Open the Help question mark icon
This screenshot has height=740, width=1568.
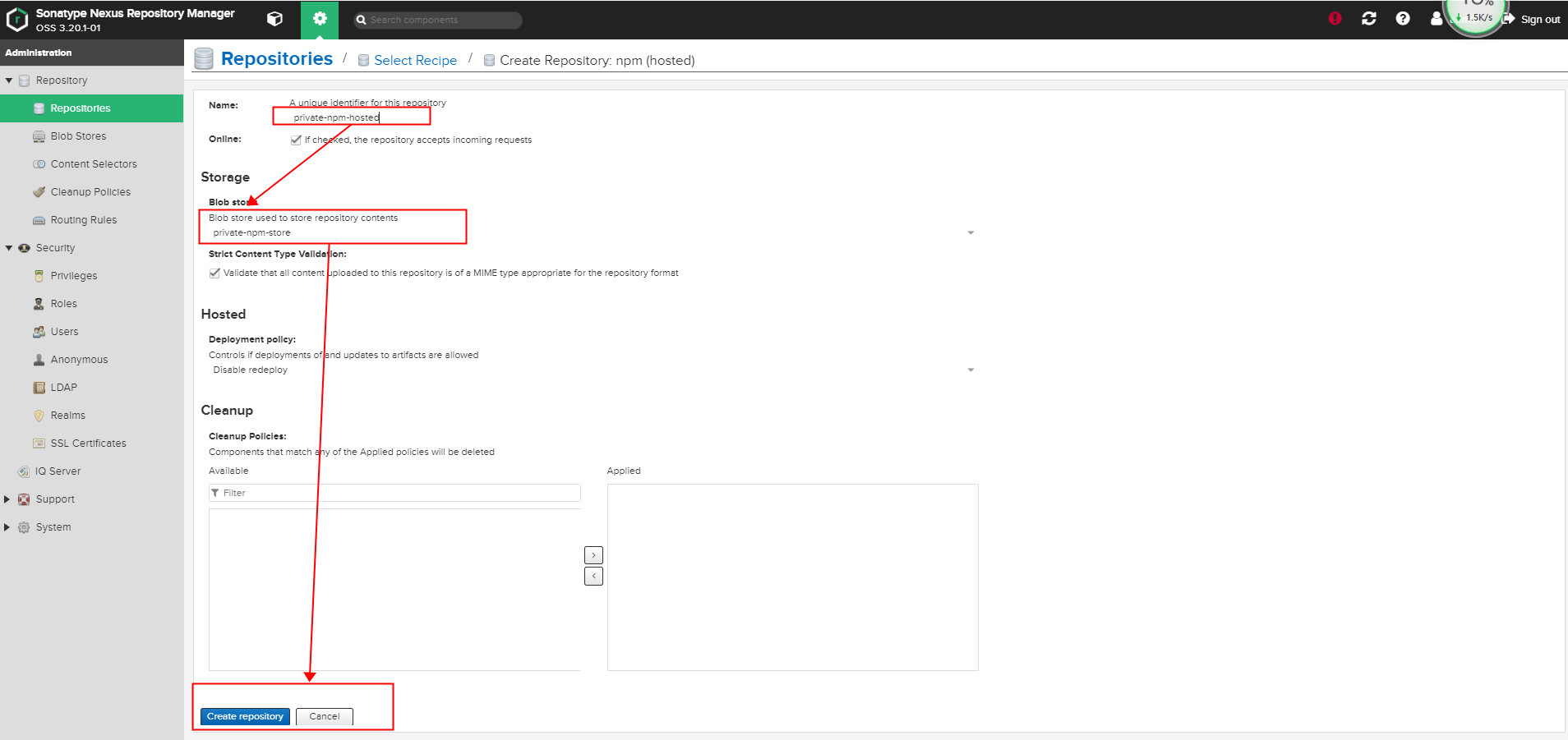(1403, 18)
